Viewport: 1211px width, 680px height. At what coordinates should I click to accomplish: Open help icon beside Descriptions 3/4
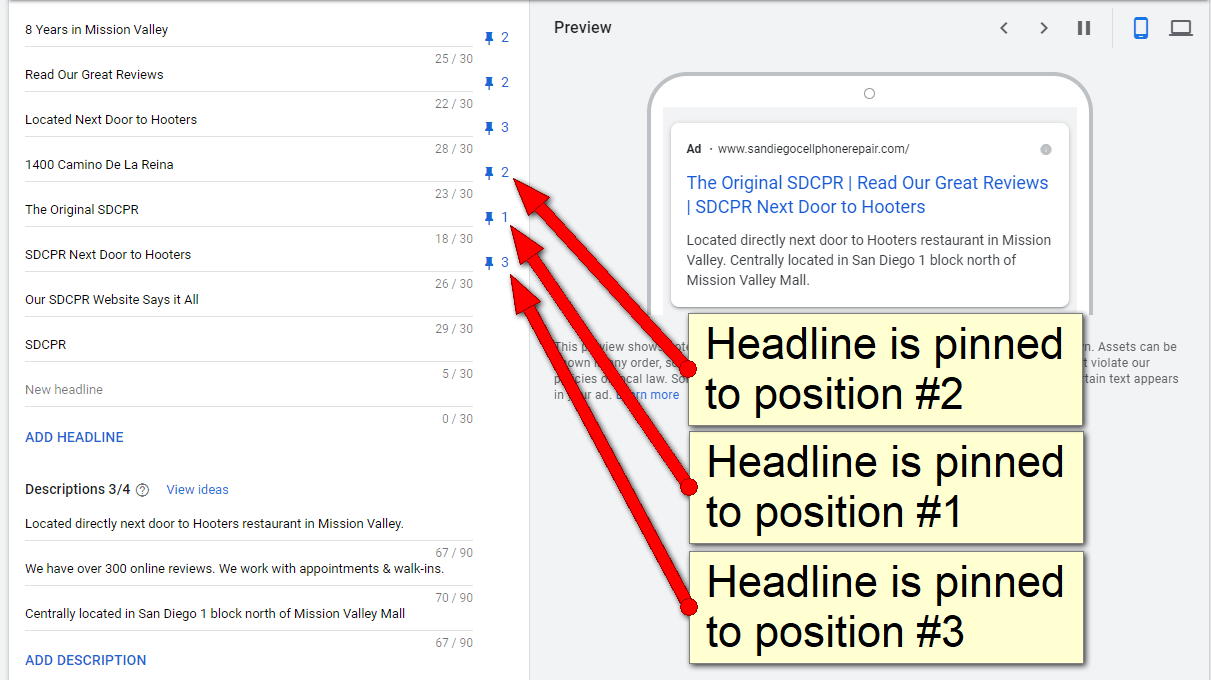point(142,490)
